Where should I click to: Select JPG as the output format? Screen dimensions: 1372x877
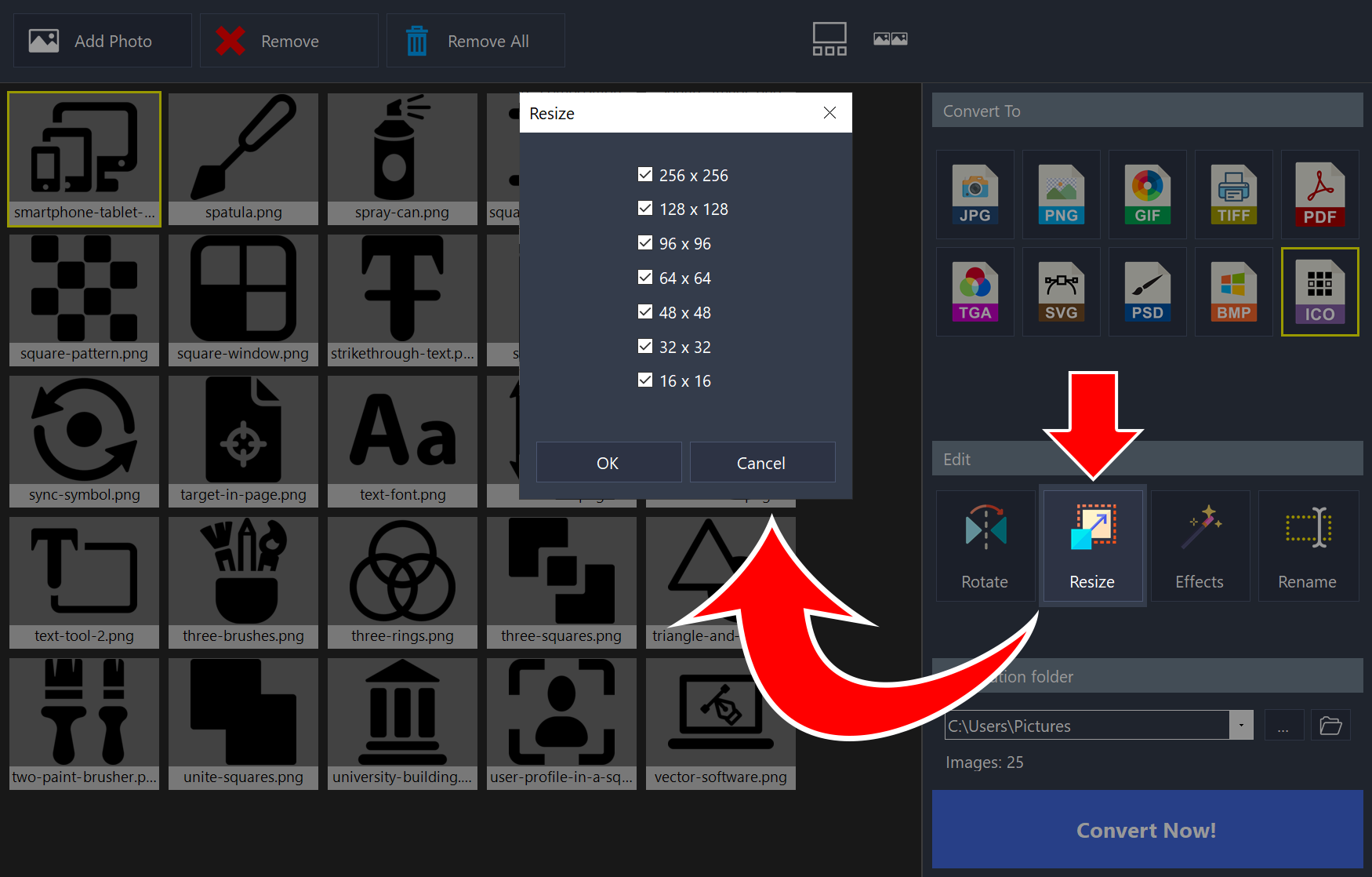click(975, 195)
